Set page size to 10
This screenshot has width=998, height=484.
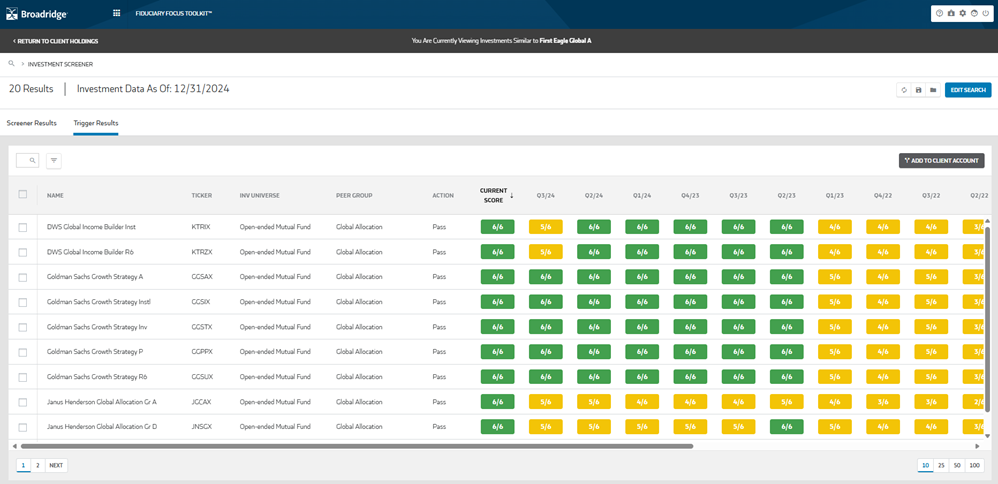point(925,466)
